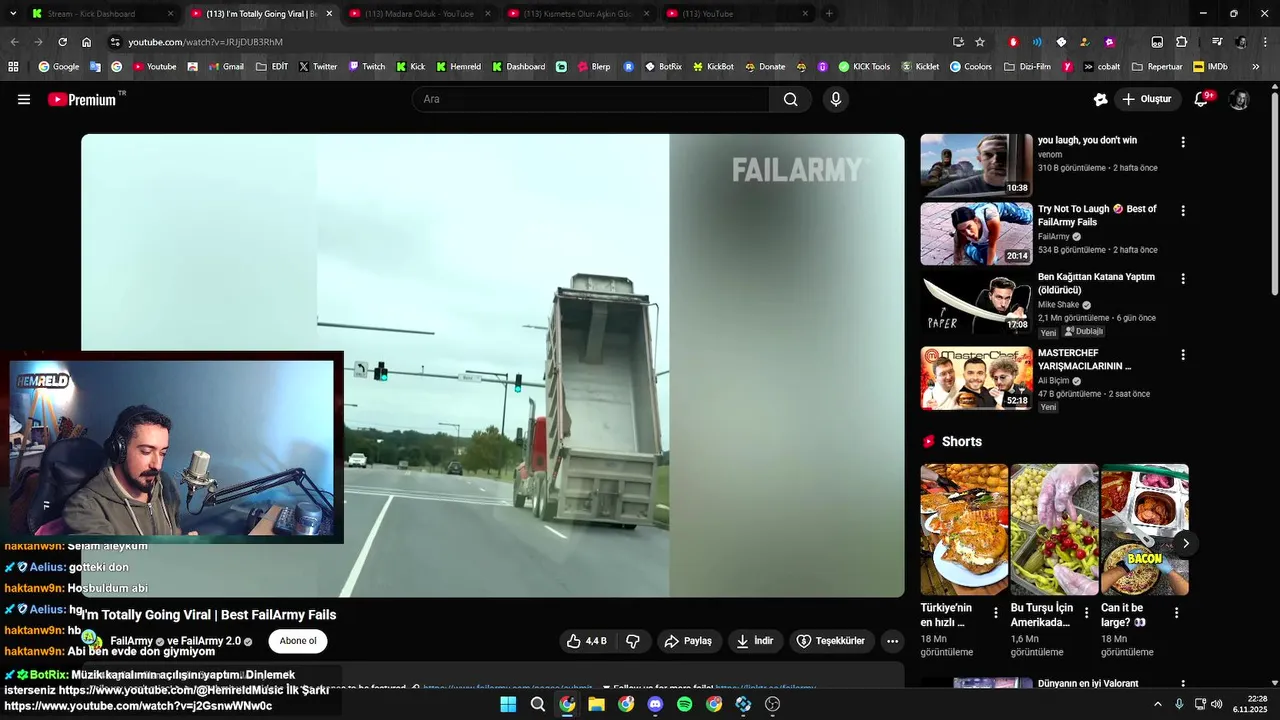Open Chrome home page button
Viewport: 1280px width, 720px height.
coord(87,42)
